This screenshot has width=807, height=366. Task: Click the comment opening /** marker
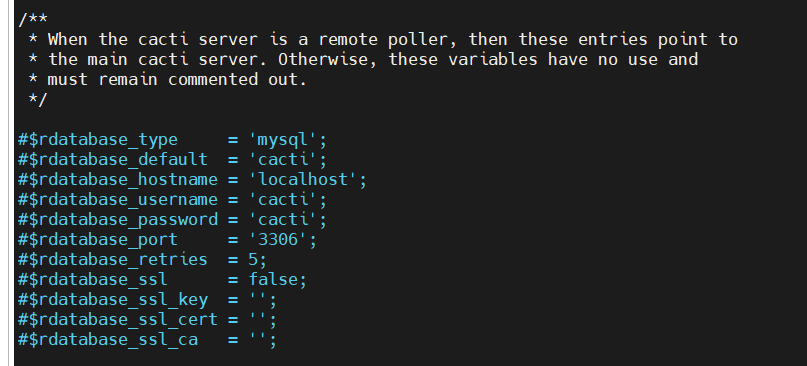point(33,20)
